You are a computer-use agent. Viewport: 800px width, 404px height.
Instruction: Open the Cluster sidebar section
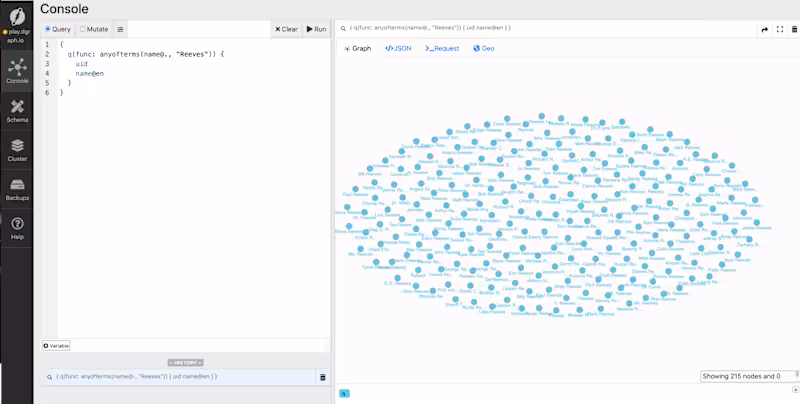(x=17, y=150)
